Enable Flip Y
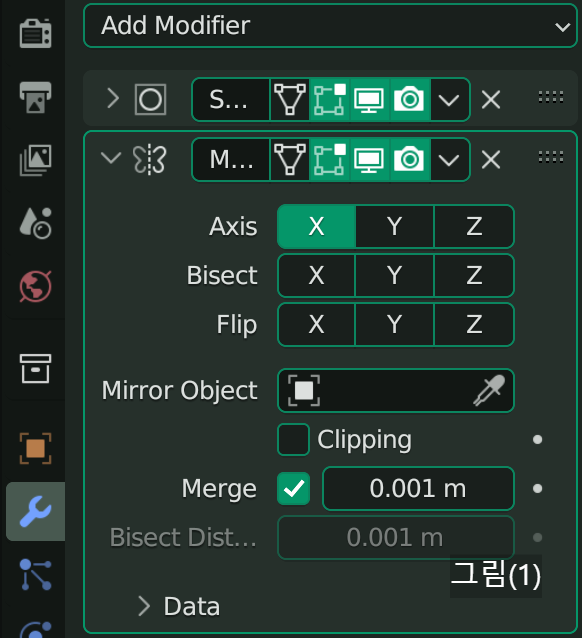Image resolution: width=582 pixels, height=638 pixels. coord(395,325)
